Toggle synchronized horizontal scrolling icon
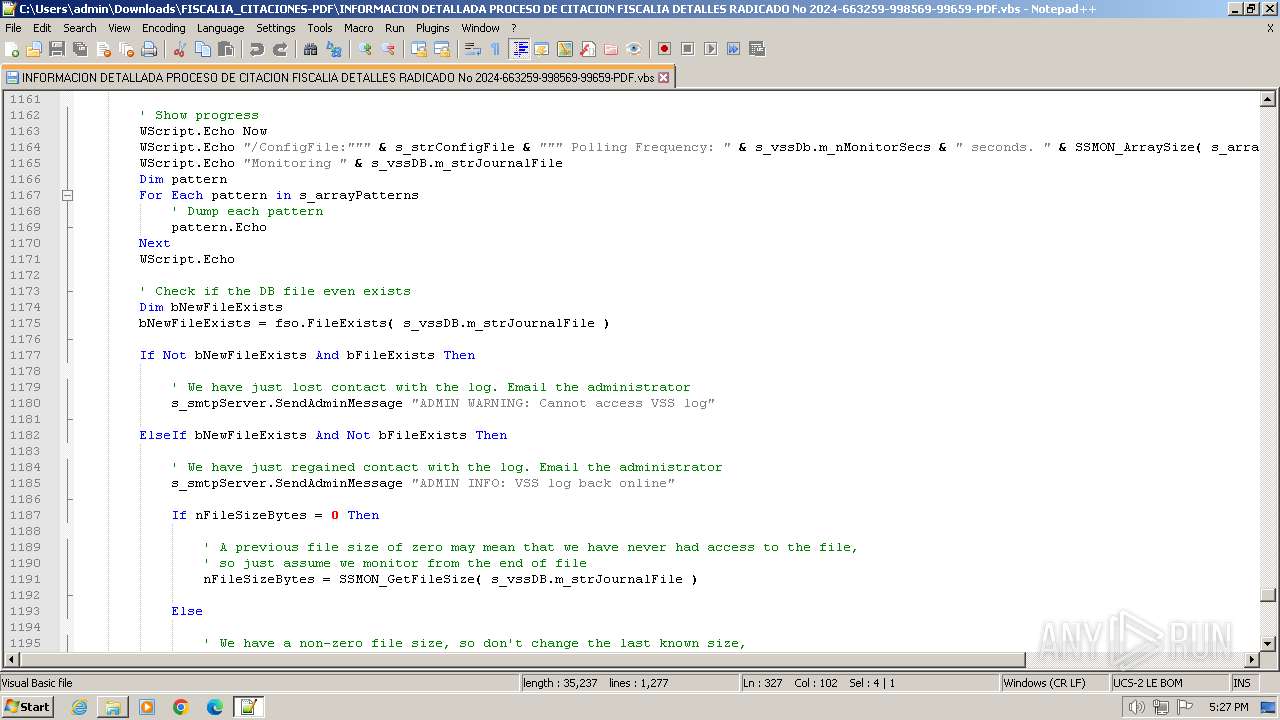The image size is (1280, 720). click(442, 49)
